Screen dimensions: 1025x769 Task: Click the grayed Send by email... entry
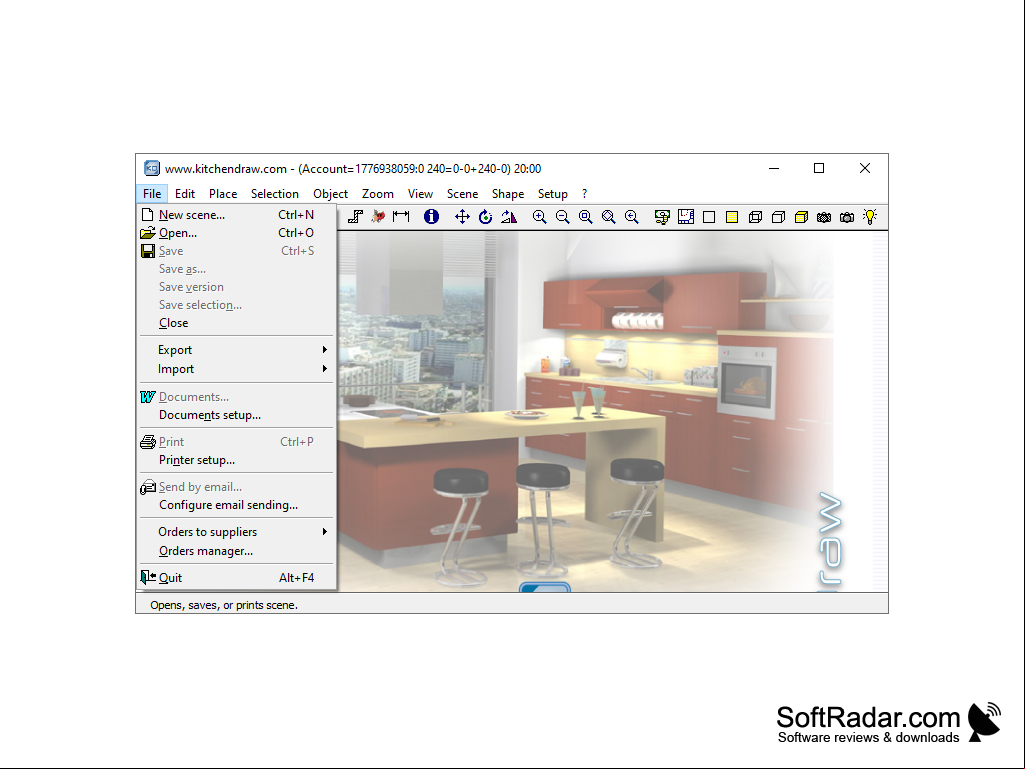(237, 487)
